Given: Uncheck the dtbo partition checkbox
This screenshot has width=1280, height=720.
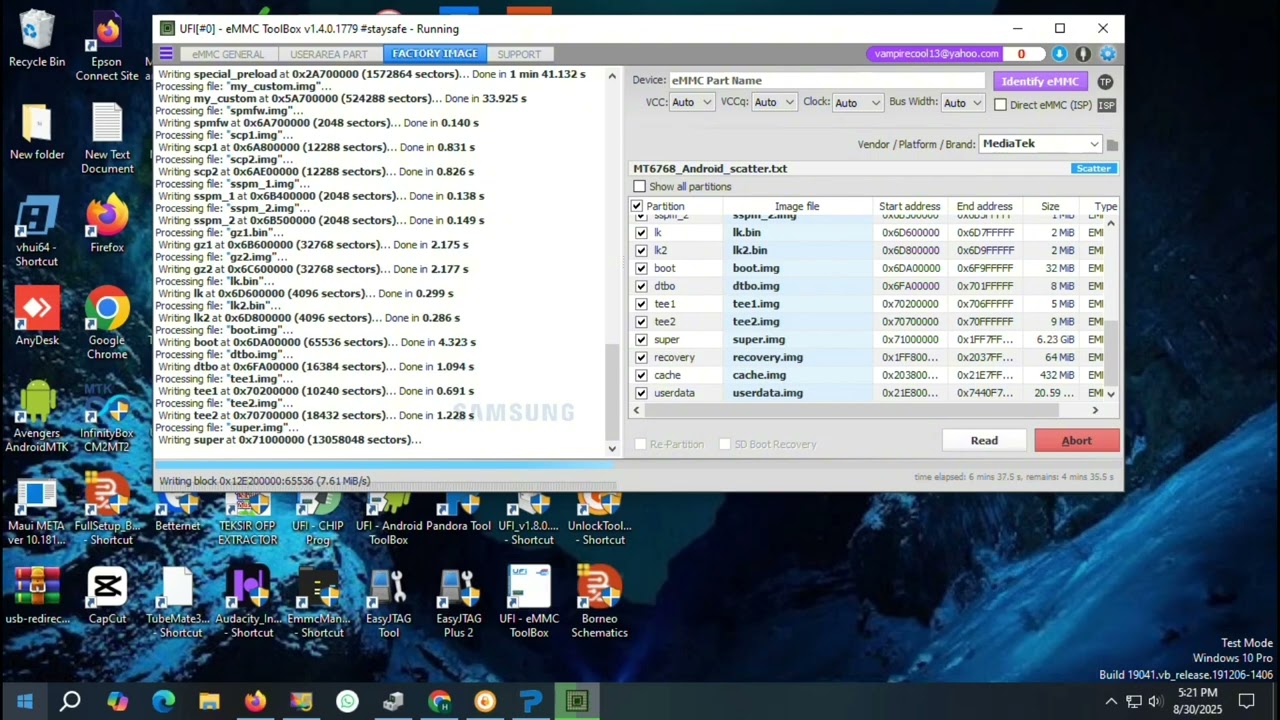Looking at the screenshot, I should tap(641, 287).
